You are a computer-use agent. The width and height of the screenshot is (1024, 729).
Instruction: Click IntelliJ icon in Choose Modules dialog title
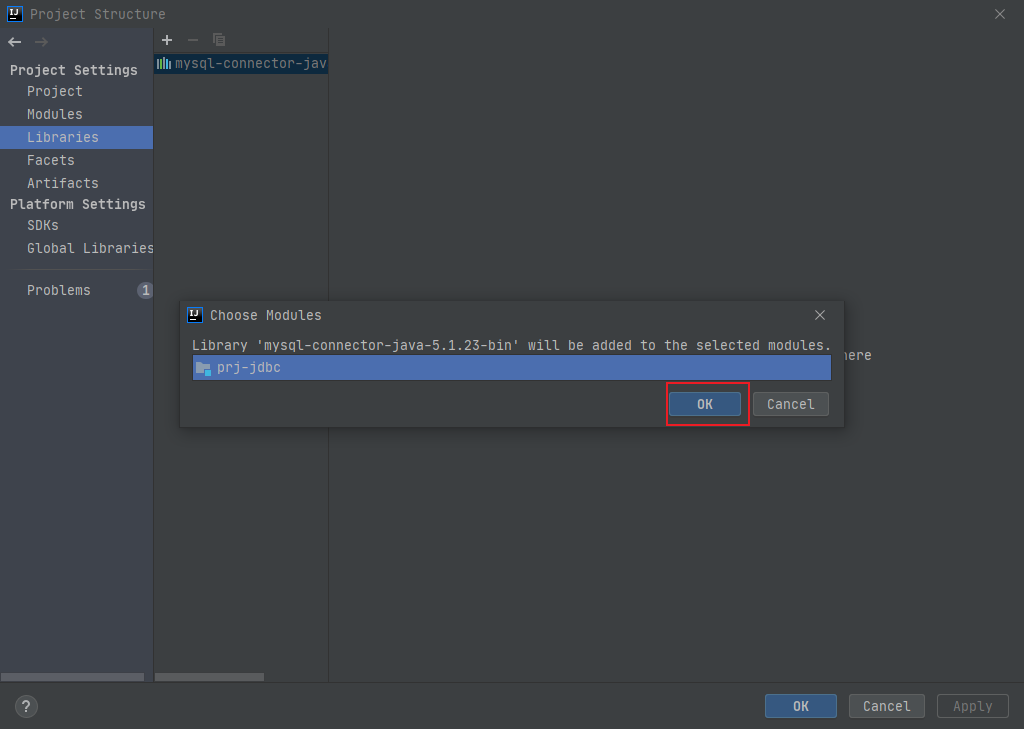click(195, 315)
